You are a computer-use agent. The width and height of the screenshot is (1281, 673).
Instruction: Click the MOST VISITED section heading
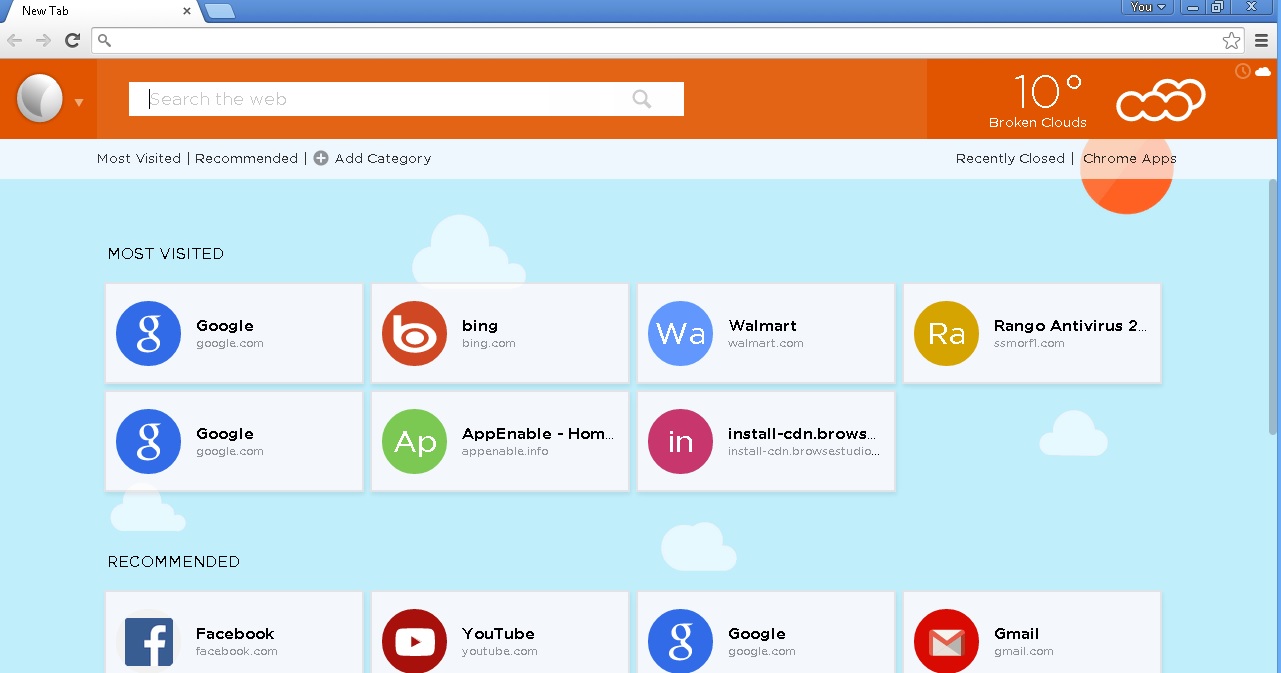166,254
